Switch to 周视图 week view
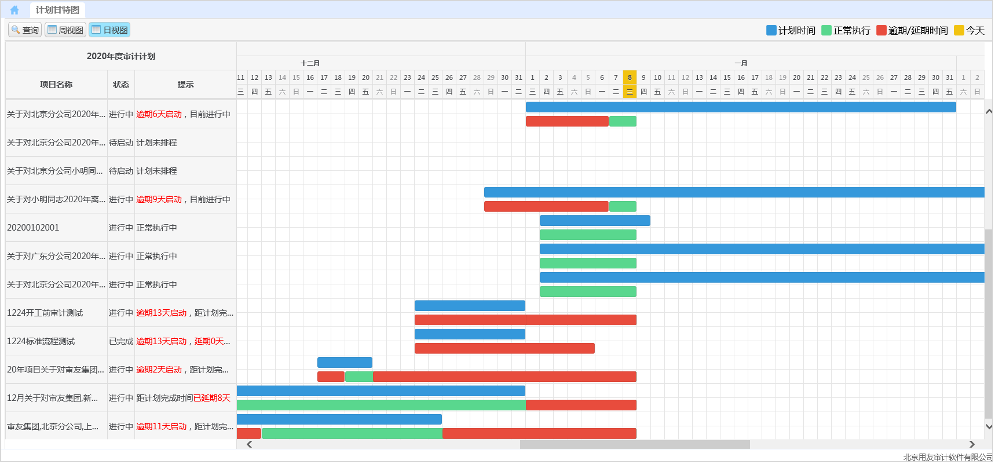Image resolution: width=993 pixels, height=462 pixels. click(66, 30)
